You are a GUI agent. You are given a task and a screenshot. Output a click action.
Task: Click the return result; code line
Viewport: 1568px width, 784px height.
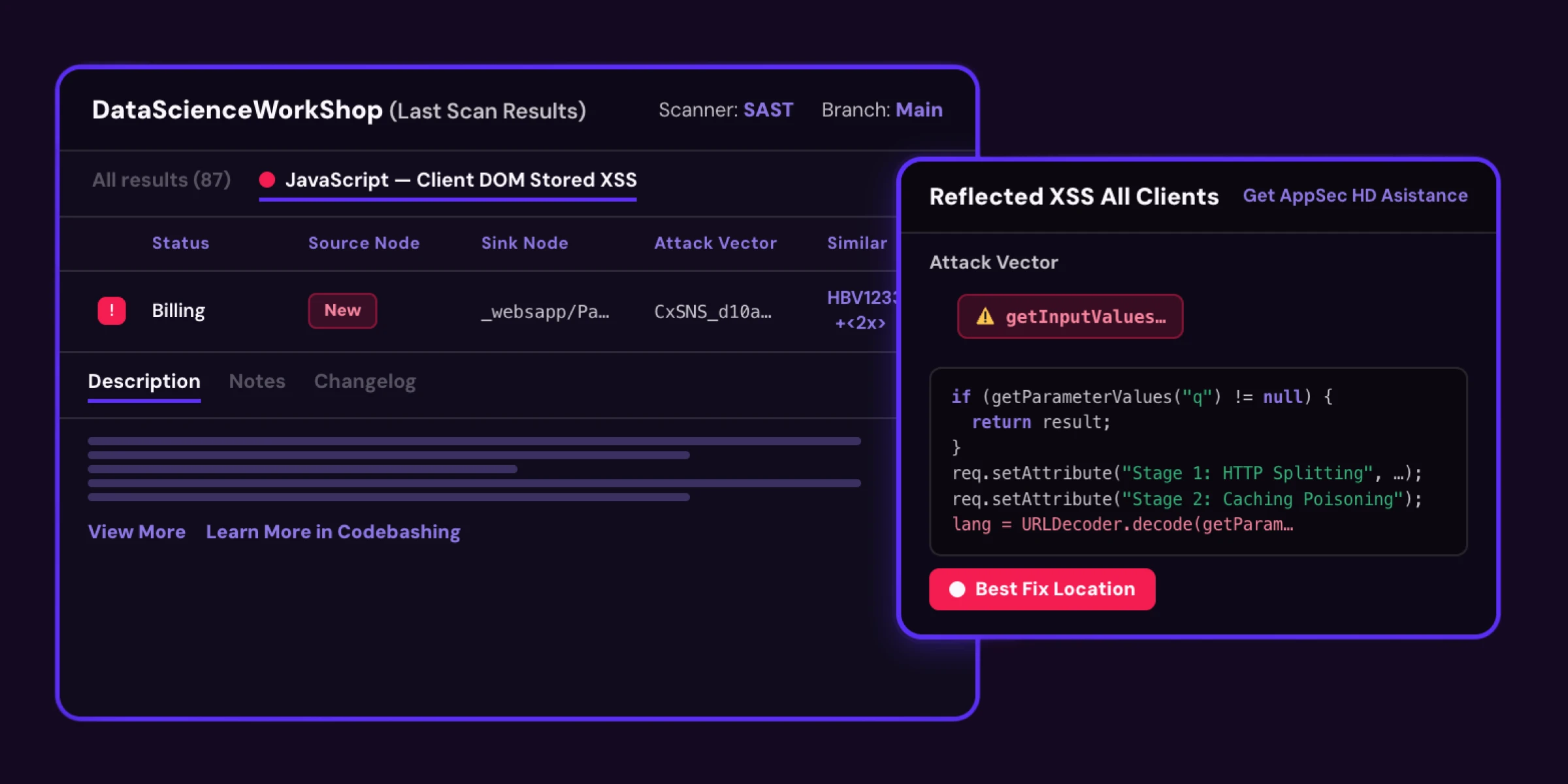click(1041, 422)
